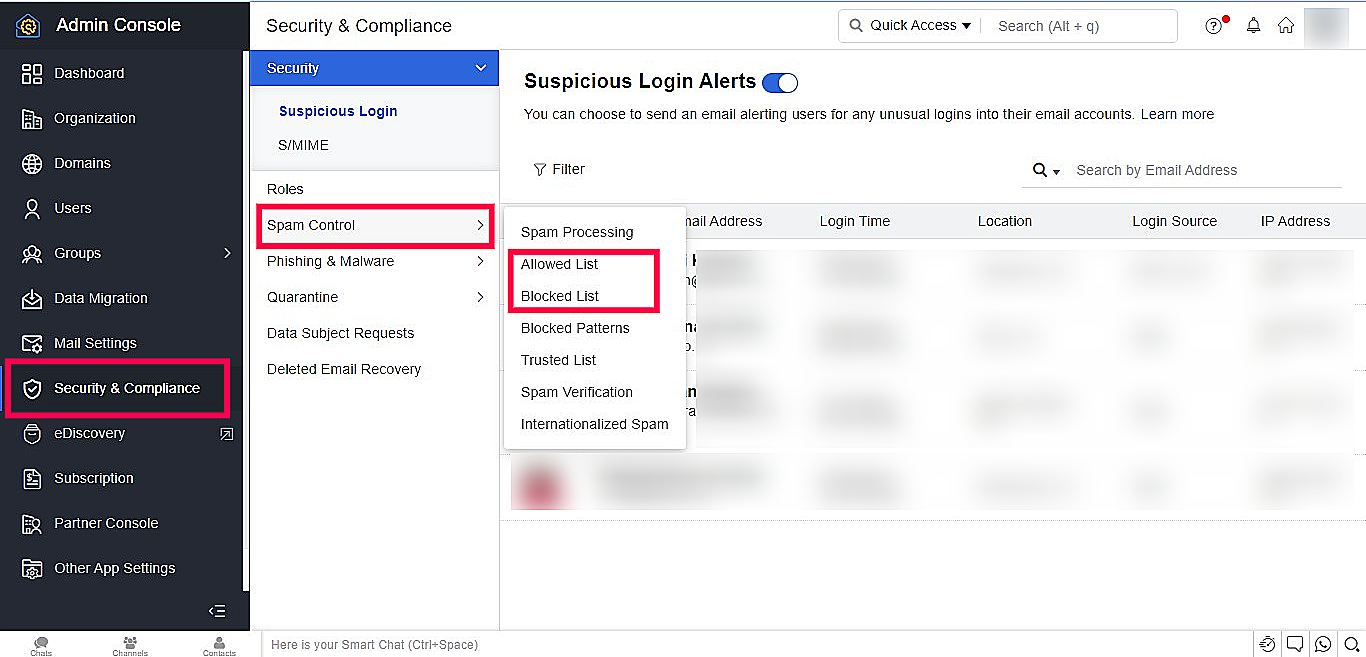Open Data Subject Requests

click(340, 333)
